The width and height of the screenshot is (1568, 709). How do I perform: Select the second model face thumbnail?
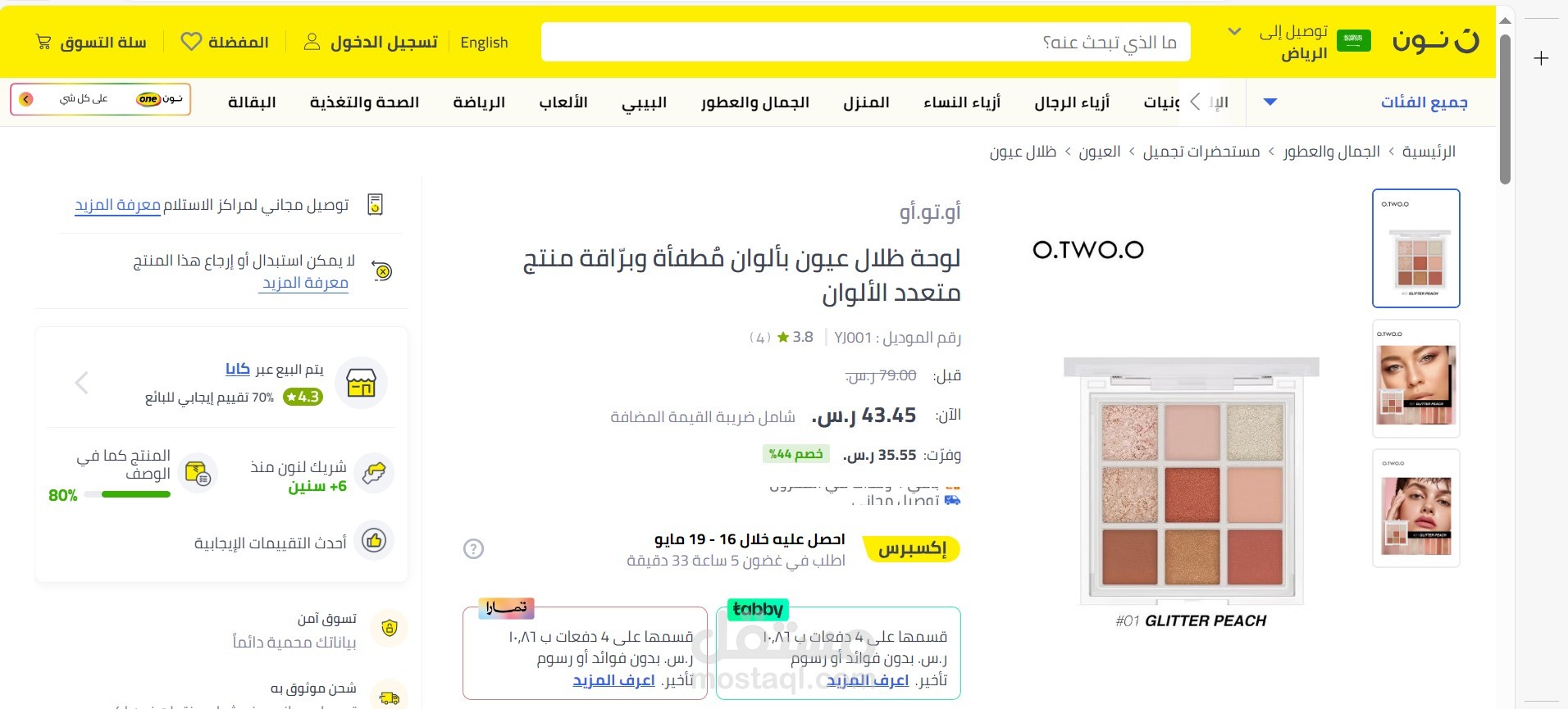(x=1416, y=379)
